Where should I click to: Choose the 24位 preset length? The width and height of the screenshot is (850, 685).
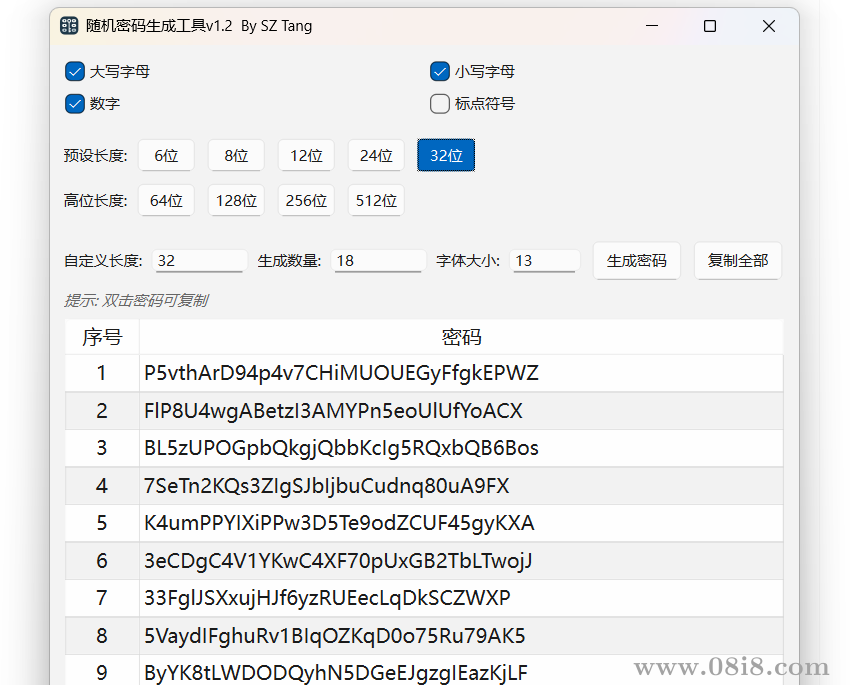(x=376, y=155)
